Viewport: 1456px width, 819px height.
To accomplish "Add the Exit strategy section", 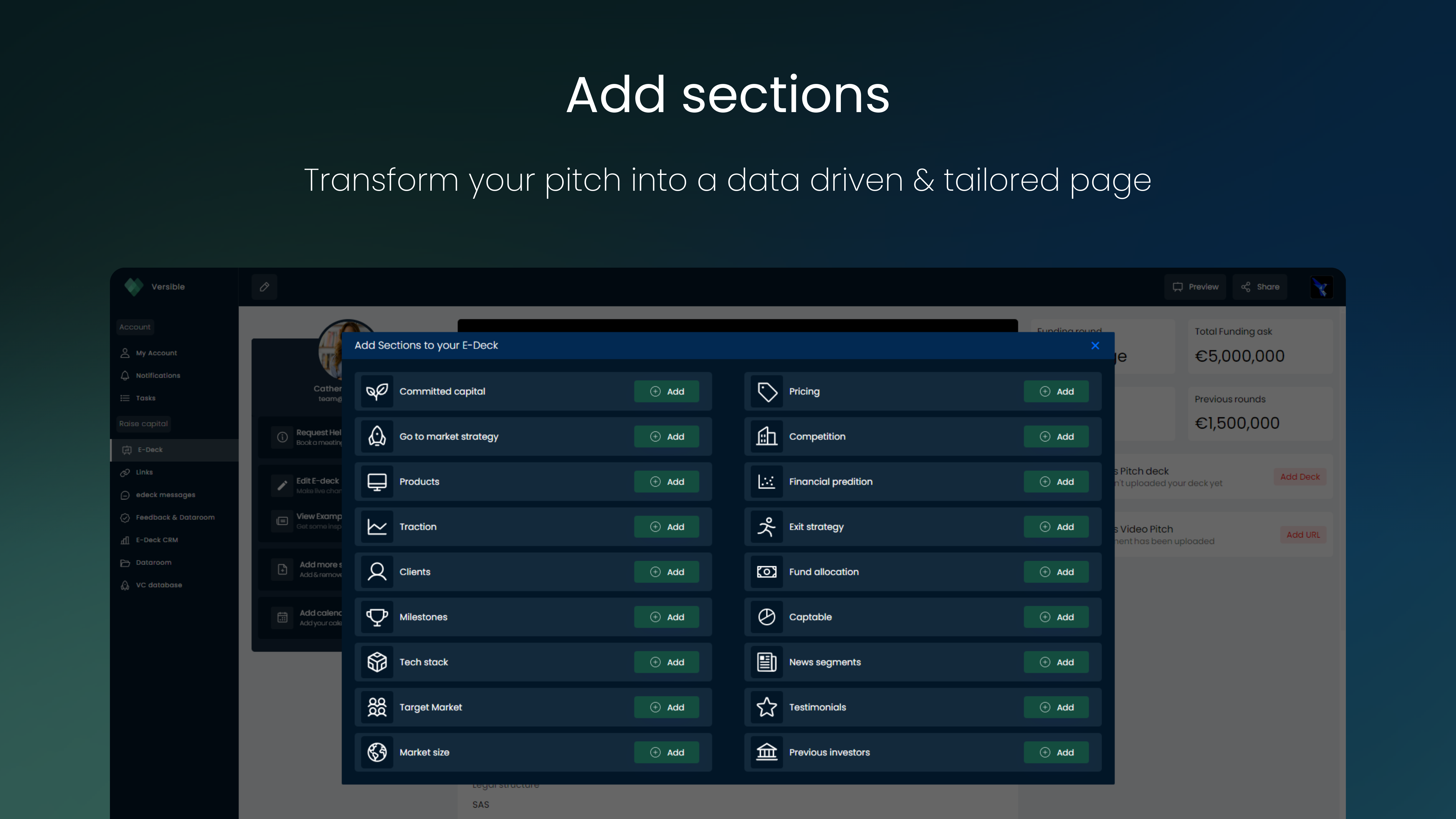I will pos(1056,527).
